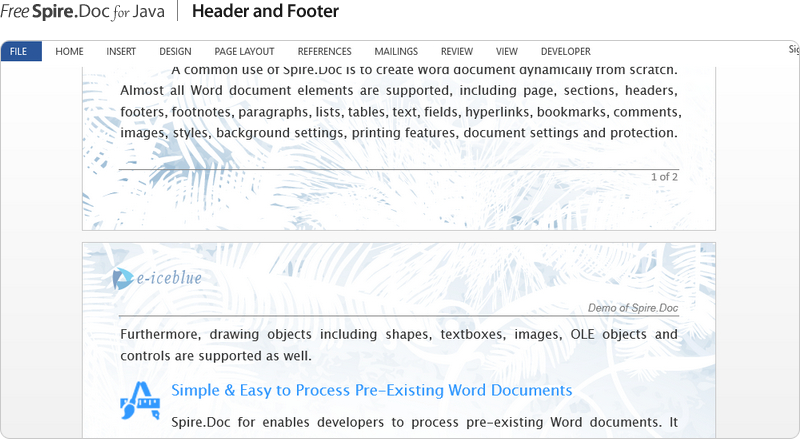The height and width of the screenshot is (440, 800).
Task: Click line starting 'Almost all Word document elements'
Action: pyautogui.click(x=399, y=90)
